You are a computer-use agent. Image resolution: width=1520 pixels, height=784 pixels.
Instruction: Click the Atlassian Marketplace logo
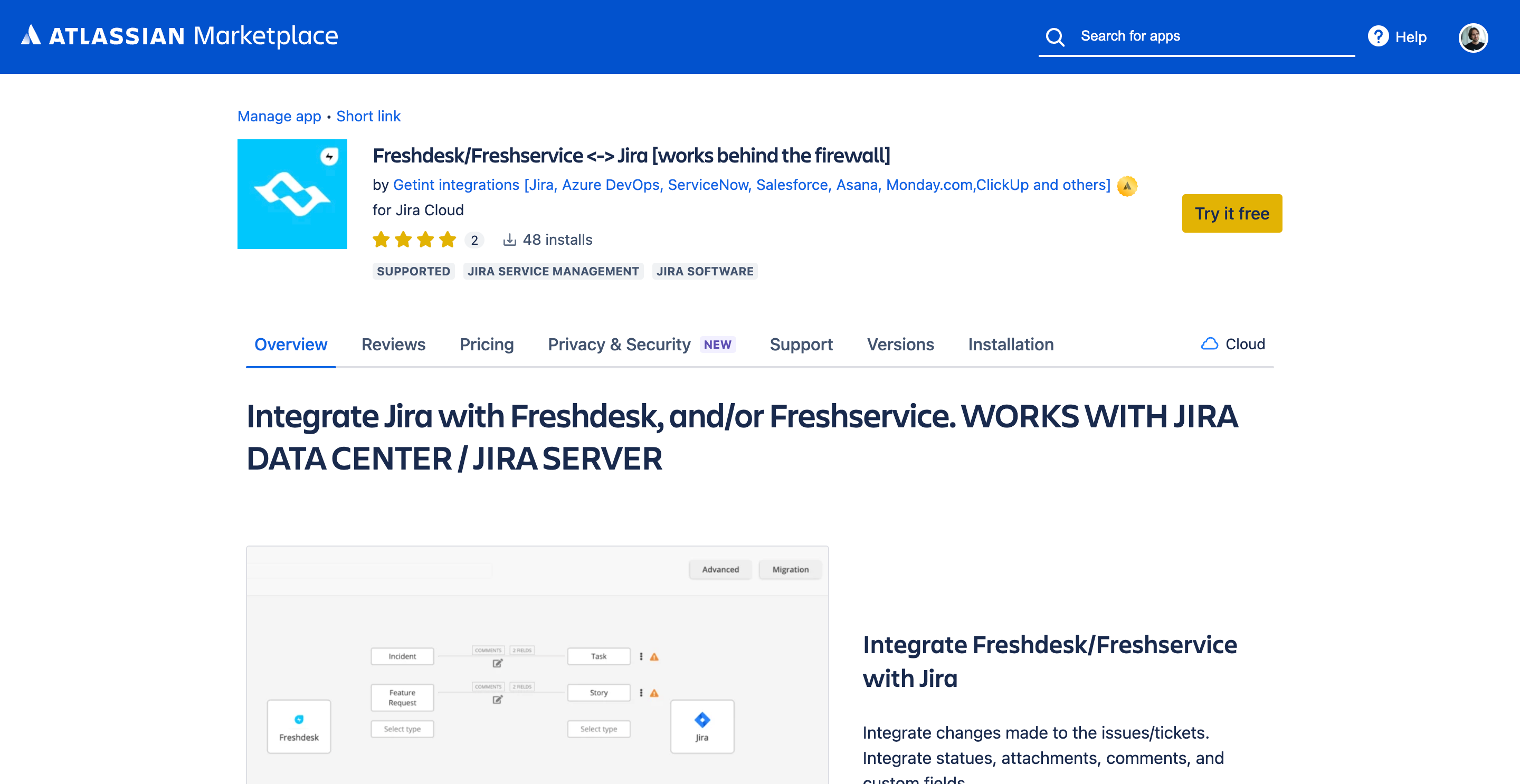click(x=179, y=36)
